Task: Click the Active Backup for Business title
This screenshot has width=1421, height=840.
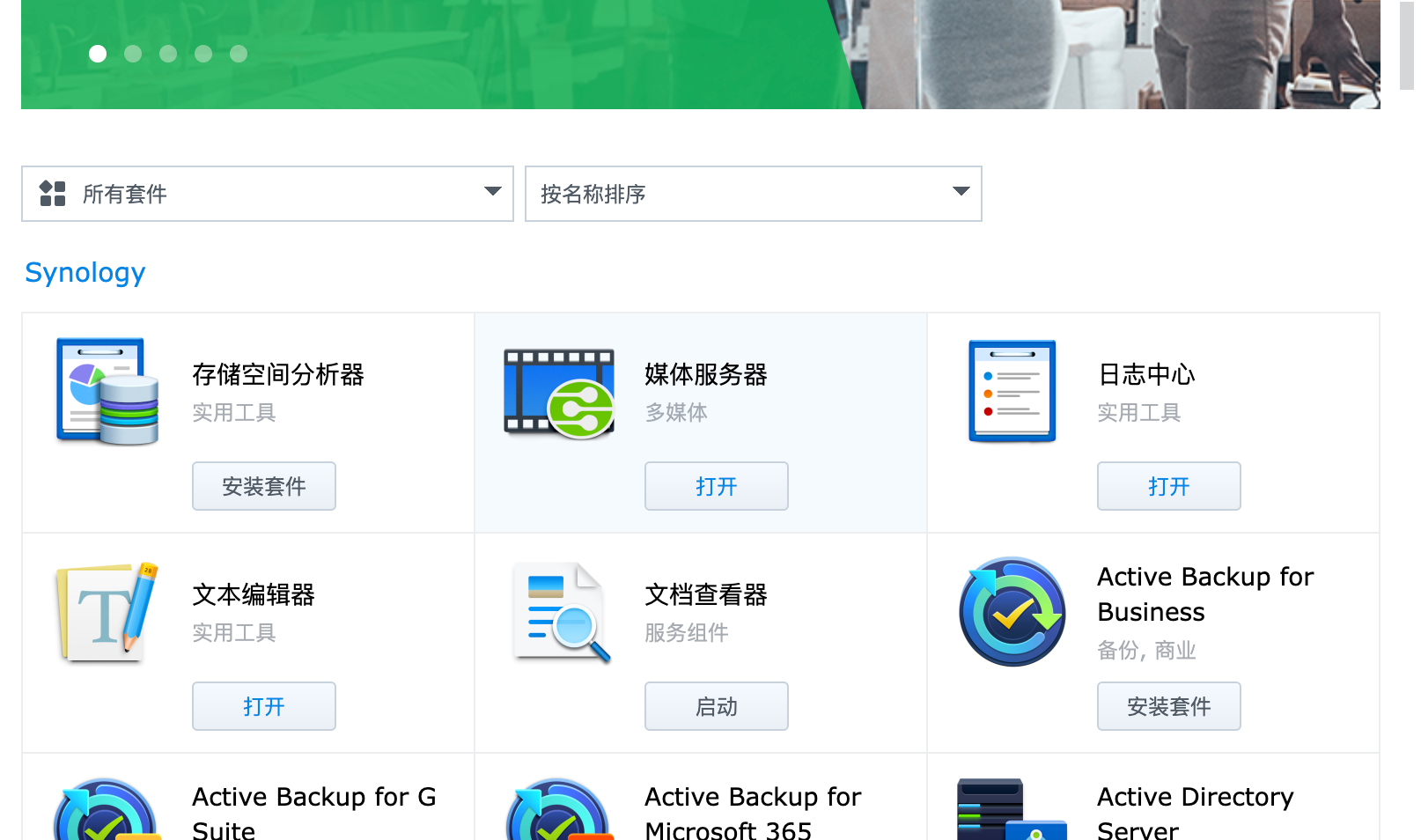Action: point(1205,594)
